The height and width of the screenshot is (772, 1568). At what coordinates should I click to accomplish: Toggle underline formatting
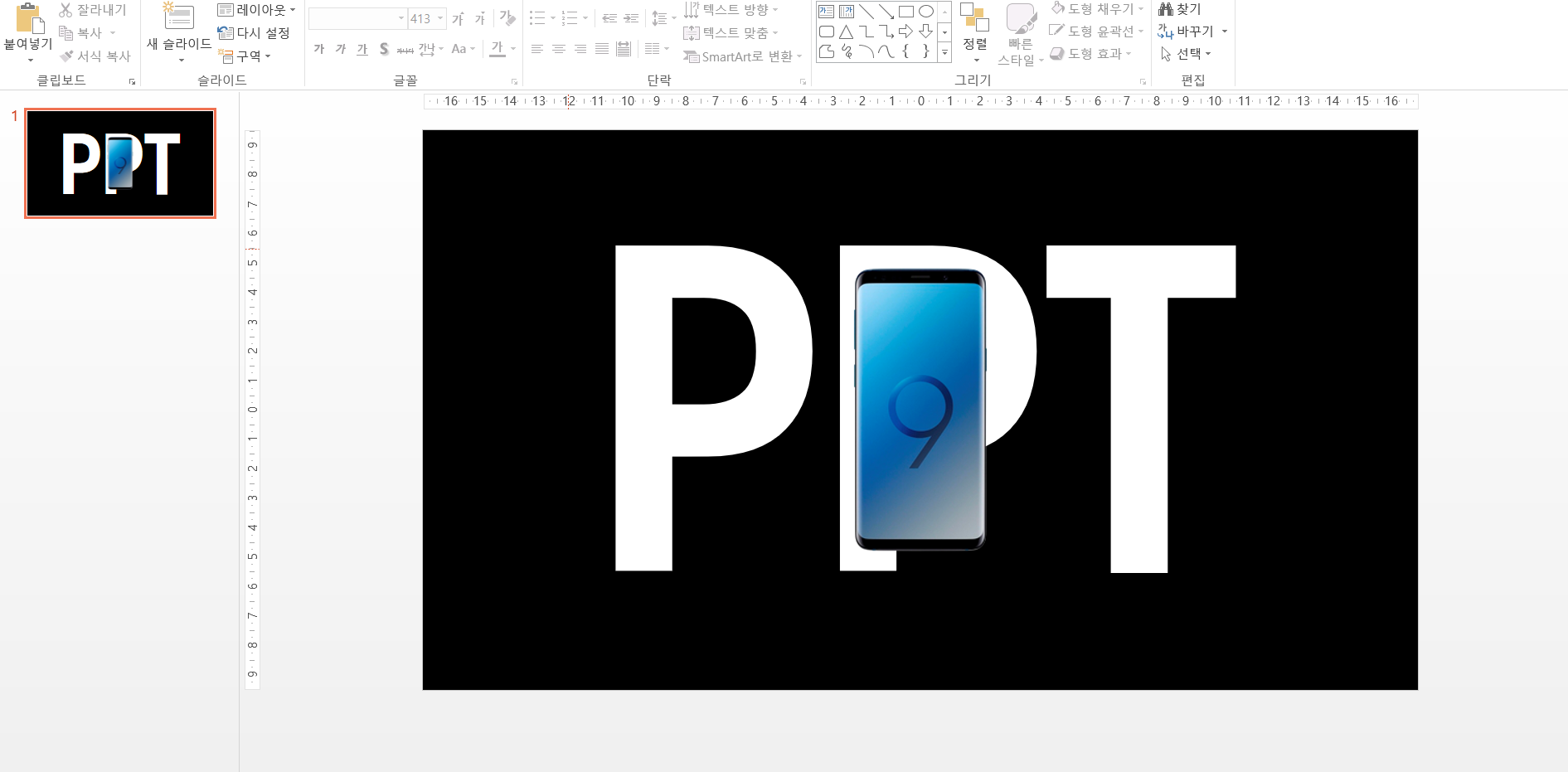[362, 49]
